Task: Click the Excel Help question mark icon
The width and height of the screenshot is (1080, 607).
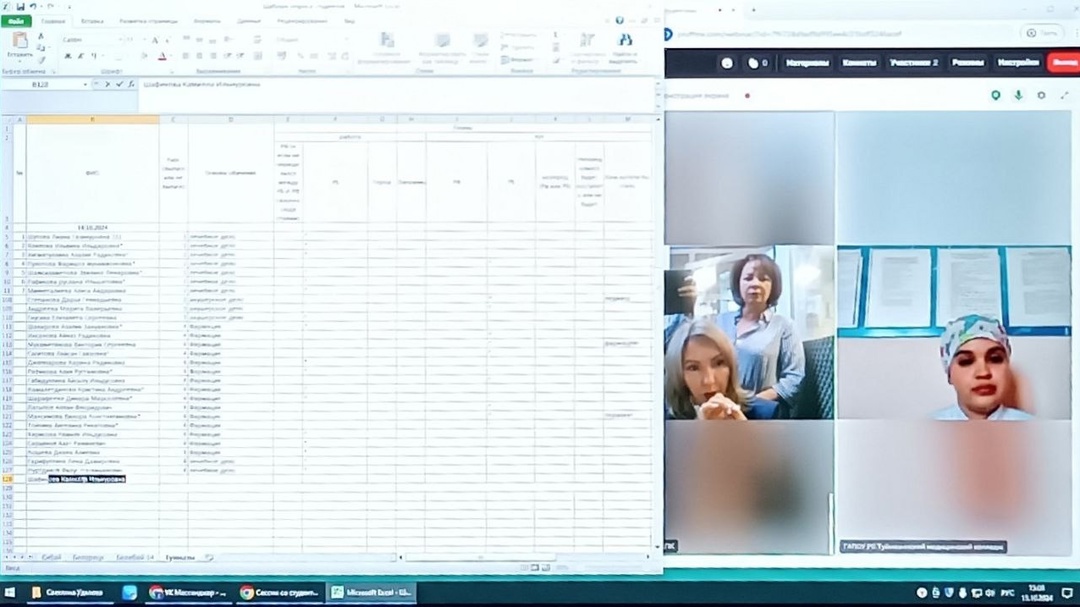Action: [x=619, y=21]
